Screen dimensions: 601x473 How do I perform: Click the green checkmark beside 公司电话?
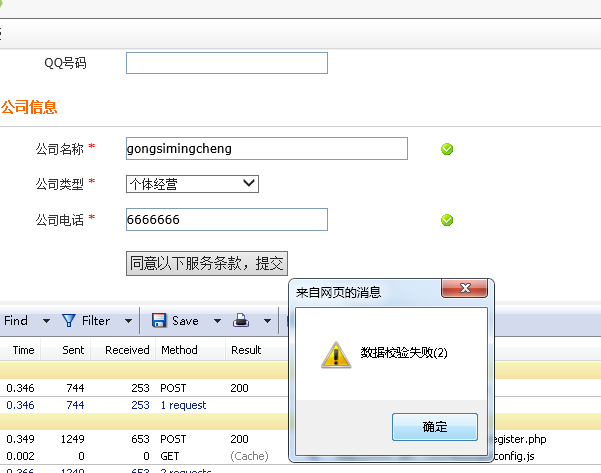click(x=447, y=220)
